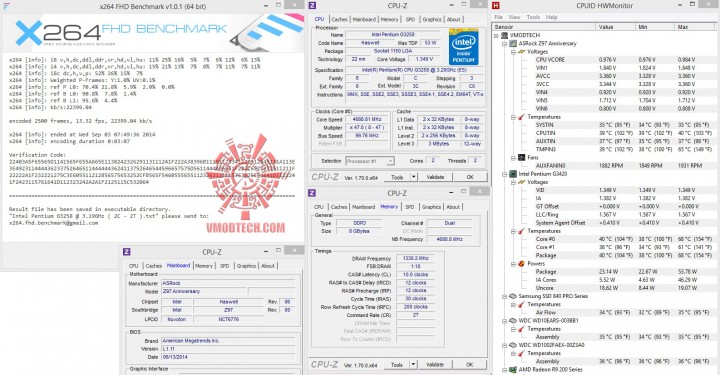720x375 pixels.
Task: Click the Temperatures icon under Intel Pentium G3420
Action: coord(521,231)
